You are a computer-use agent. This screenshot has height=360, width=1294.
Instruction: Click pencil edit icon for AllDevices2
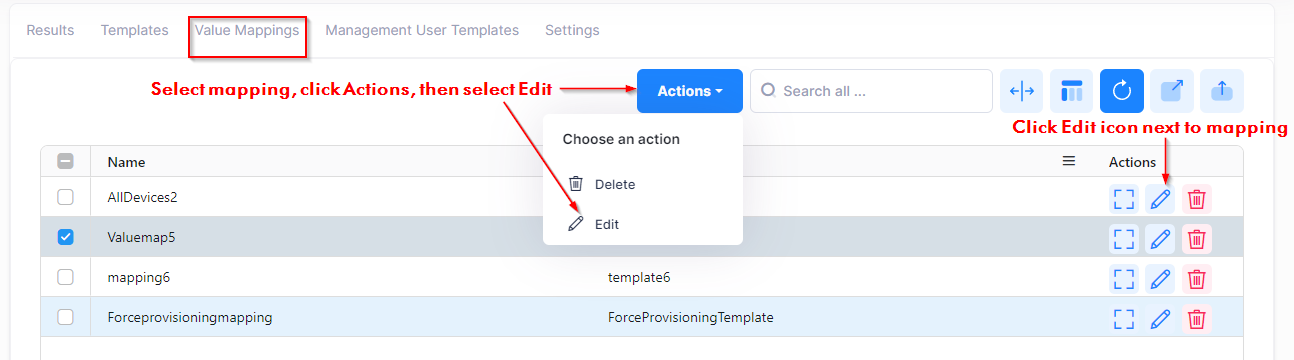[1160, 199]
